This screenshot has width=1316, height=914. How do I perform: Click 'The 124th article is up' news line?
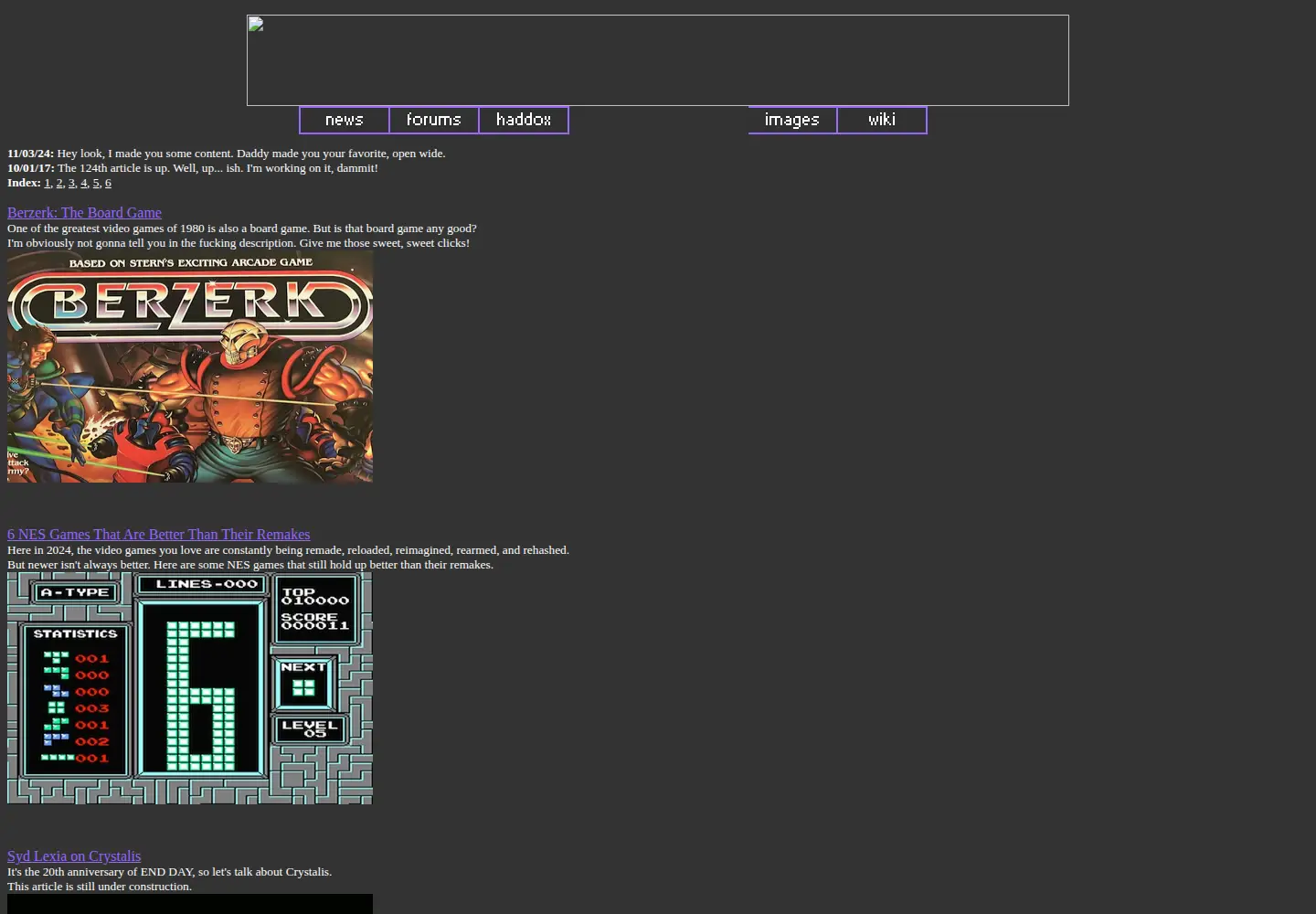click(x=218, y=168)
